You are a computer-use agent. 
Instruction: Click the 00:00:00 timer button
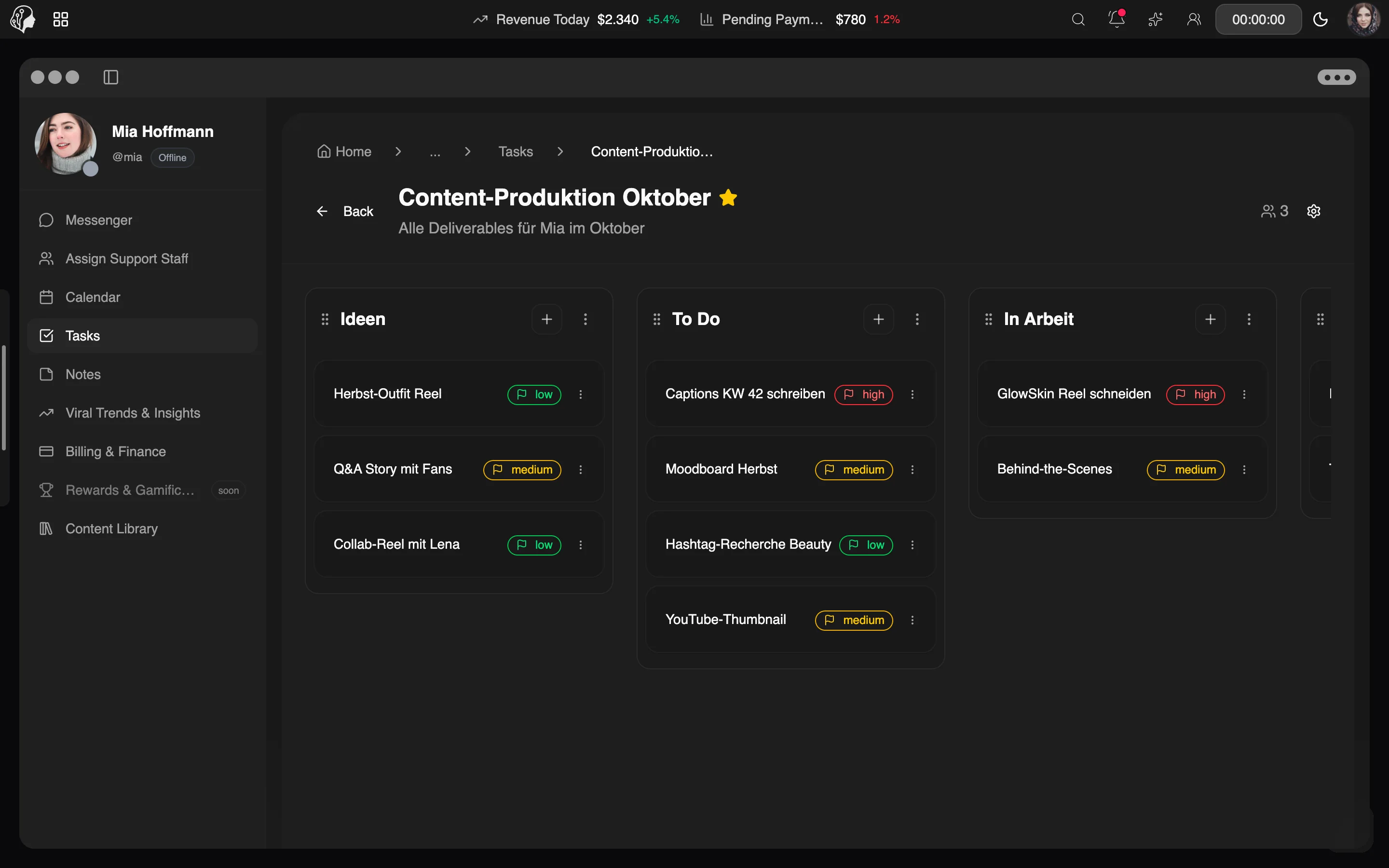[1258, 19]
